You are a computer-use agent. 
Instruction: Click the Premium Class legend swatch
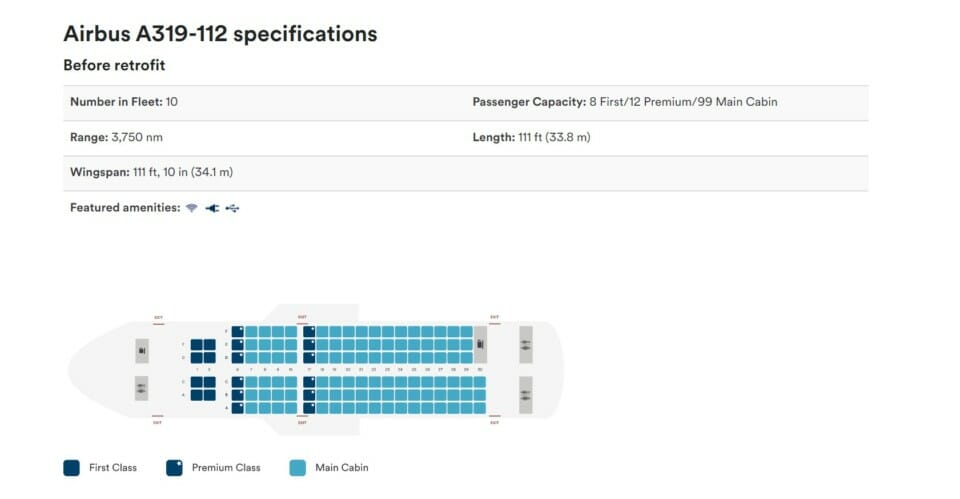click(x=174, y=468)
